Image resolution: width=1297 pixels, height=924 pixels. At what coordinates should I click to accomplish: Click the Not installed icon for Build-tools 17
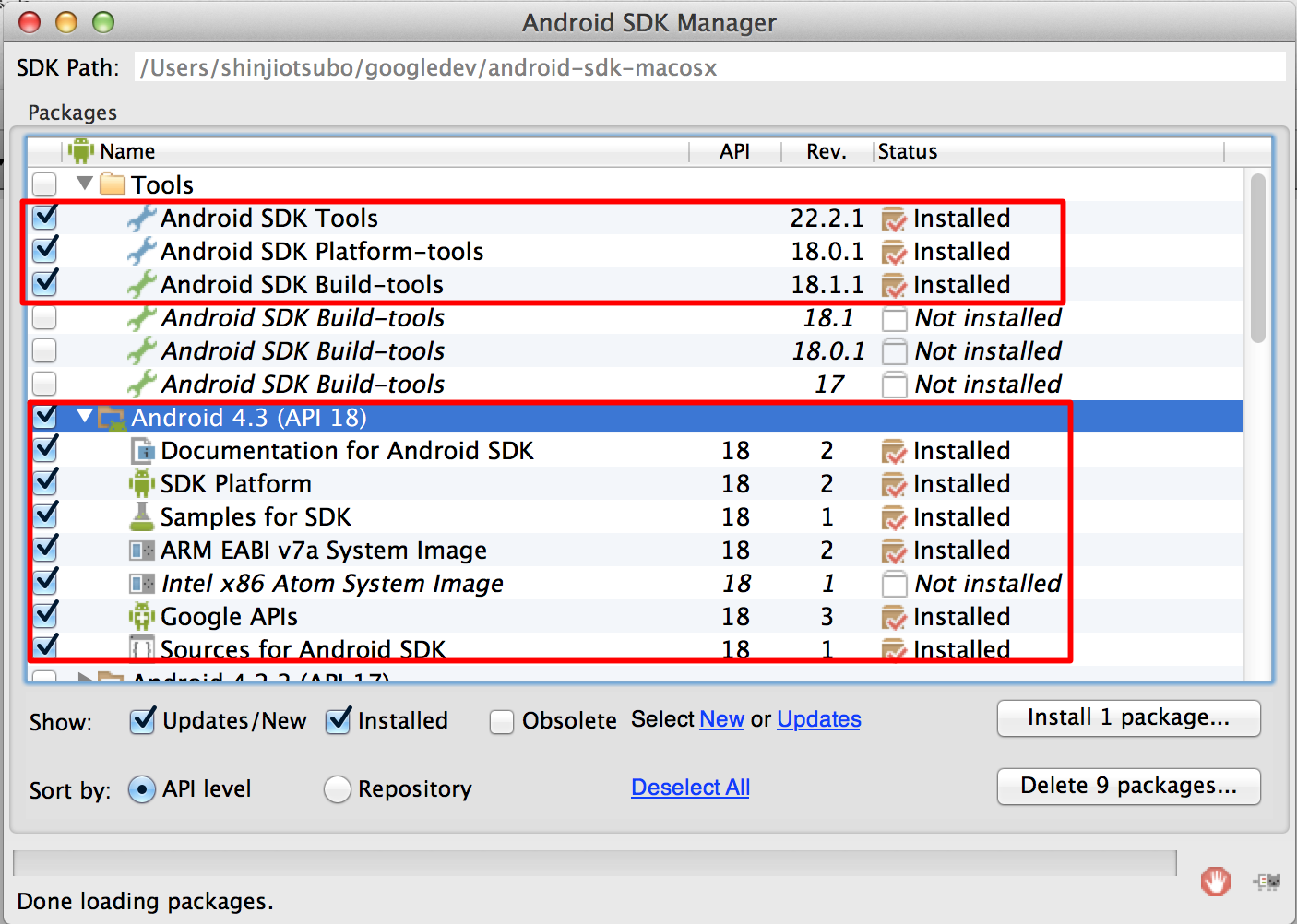(894, 385)
